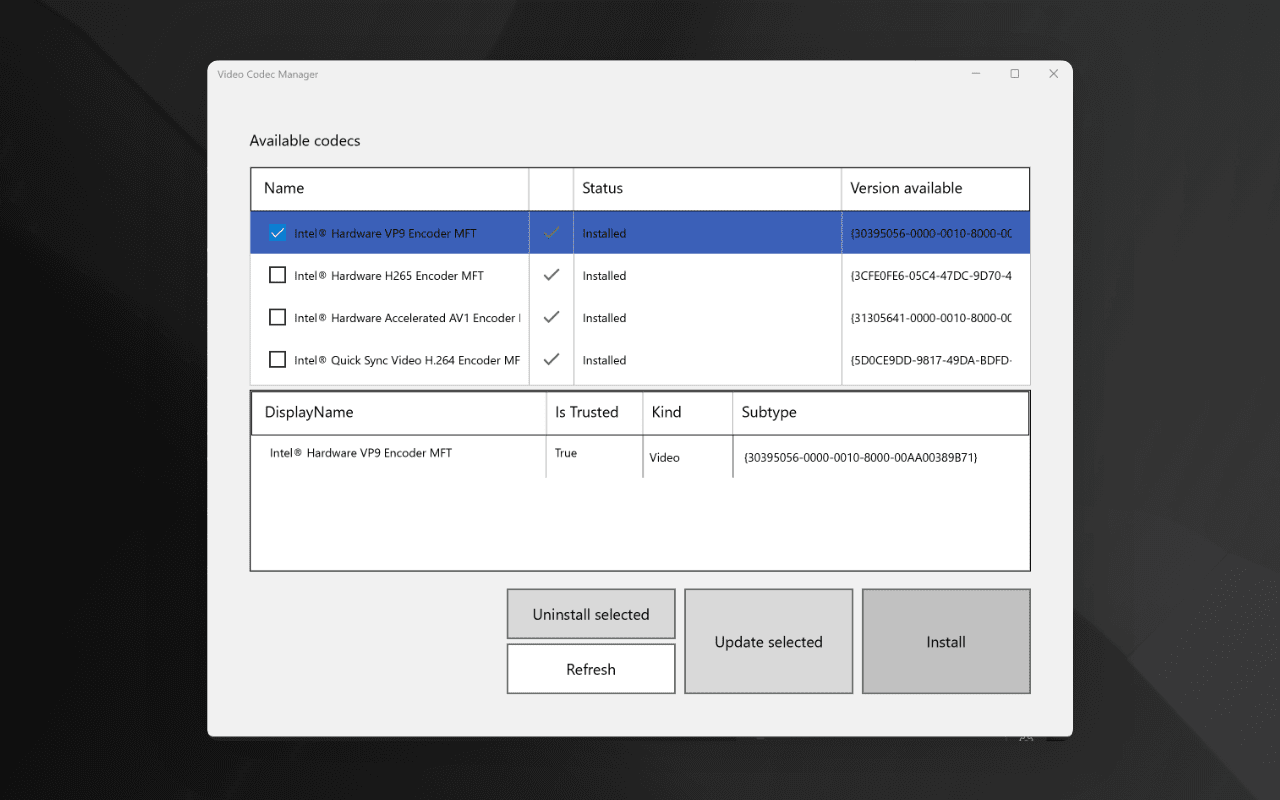Click the Name column header
The image size is (1280, 800).
283,188
